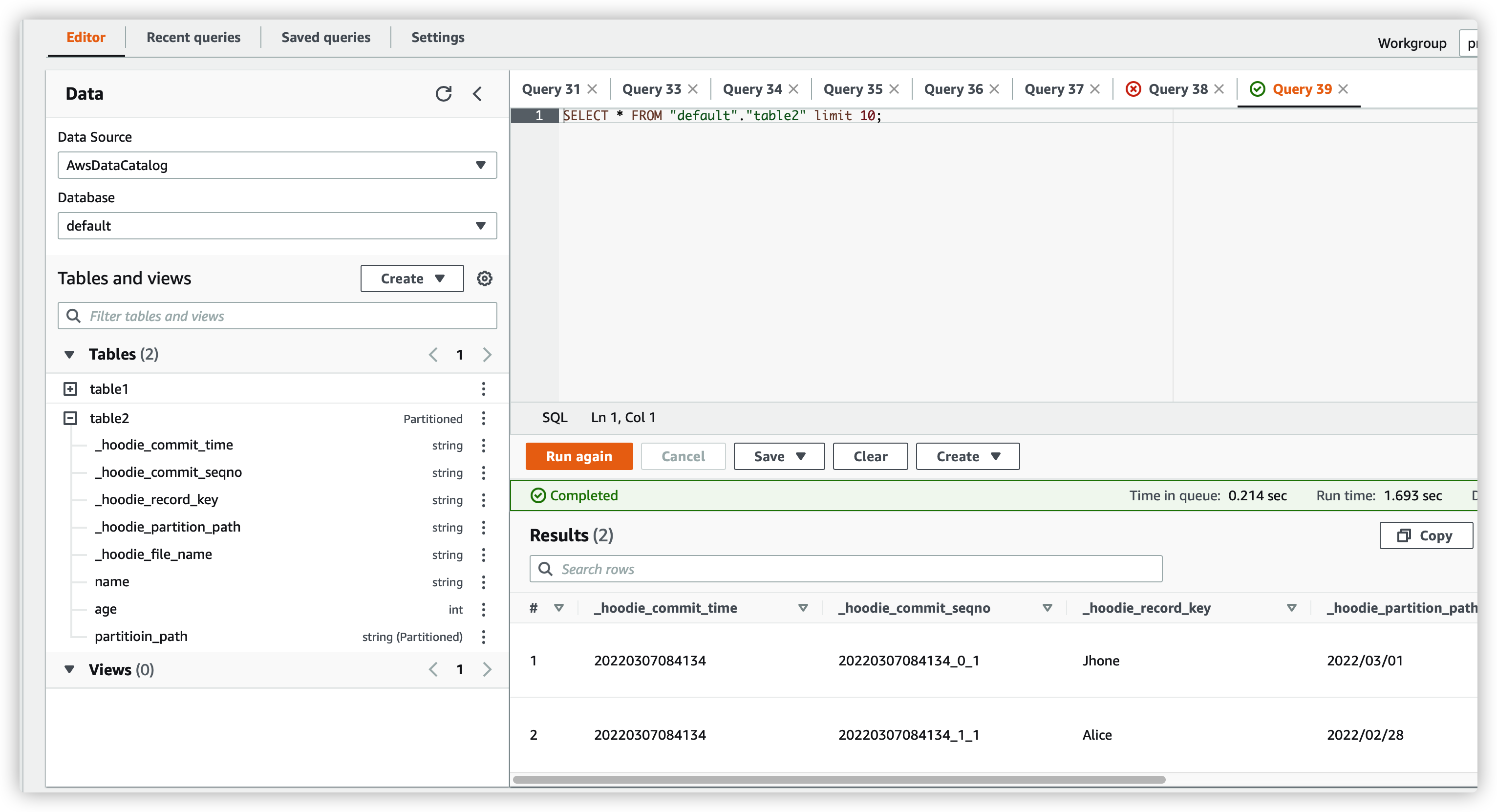This screenshot has width=1497, height=812.
Task: Close the Query 34 tab
Action: coord(793,89)
